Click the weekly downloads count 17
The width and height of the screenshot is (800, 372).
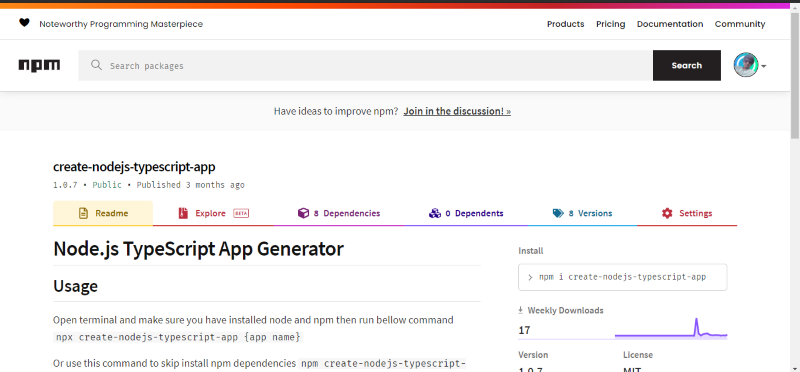(x=524, y=331)
